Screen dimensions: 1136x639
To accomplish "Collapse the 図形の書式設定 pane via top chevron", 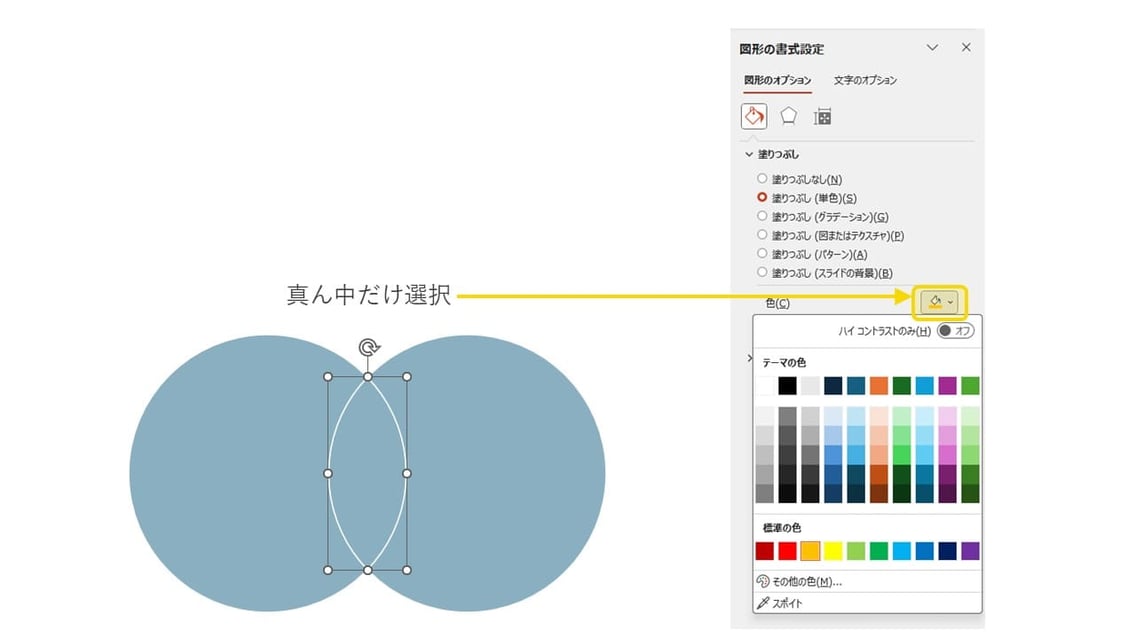I will pos(933,47).
